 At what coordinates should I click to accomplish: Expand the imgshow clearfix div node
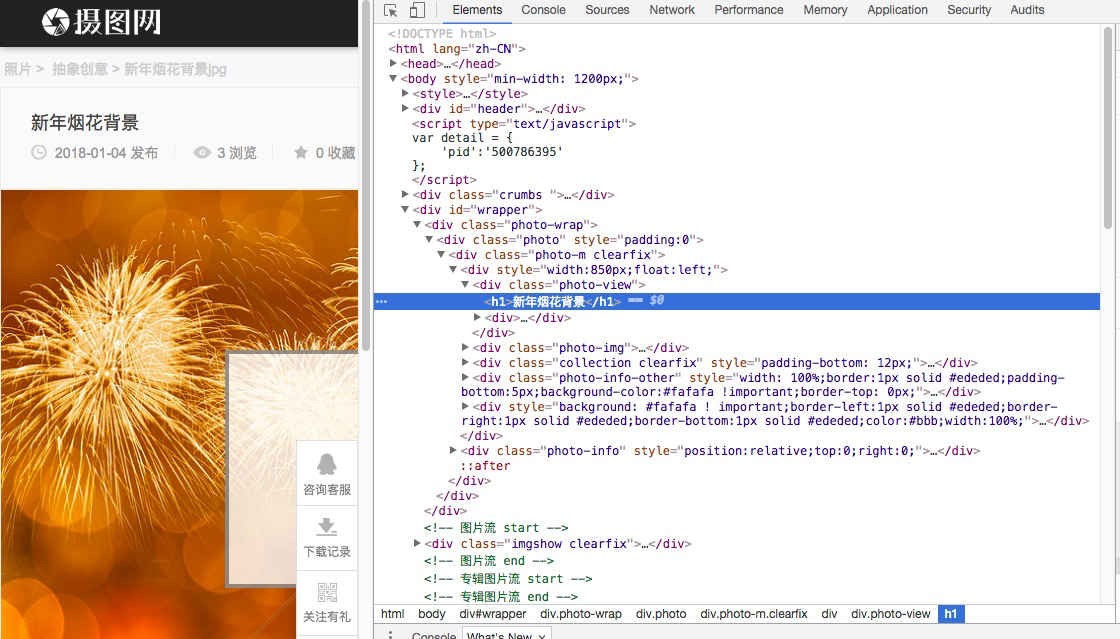418,544
